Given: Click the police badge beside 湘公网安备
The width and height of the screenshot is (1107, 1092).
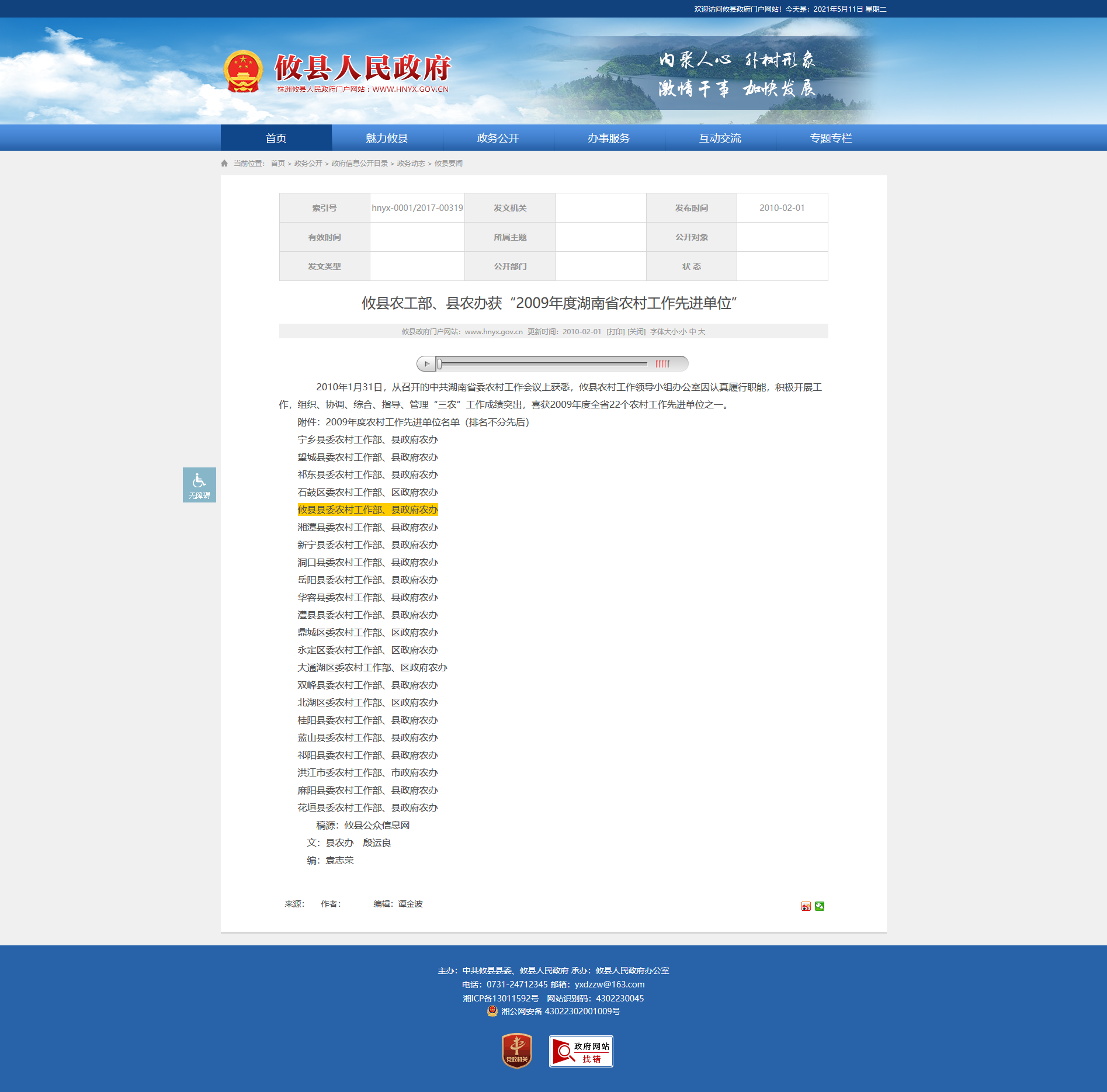Looking at the screenshot, I should pos(492,1011).
